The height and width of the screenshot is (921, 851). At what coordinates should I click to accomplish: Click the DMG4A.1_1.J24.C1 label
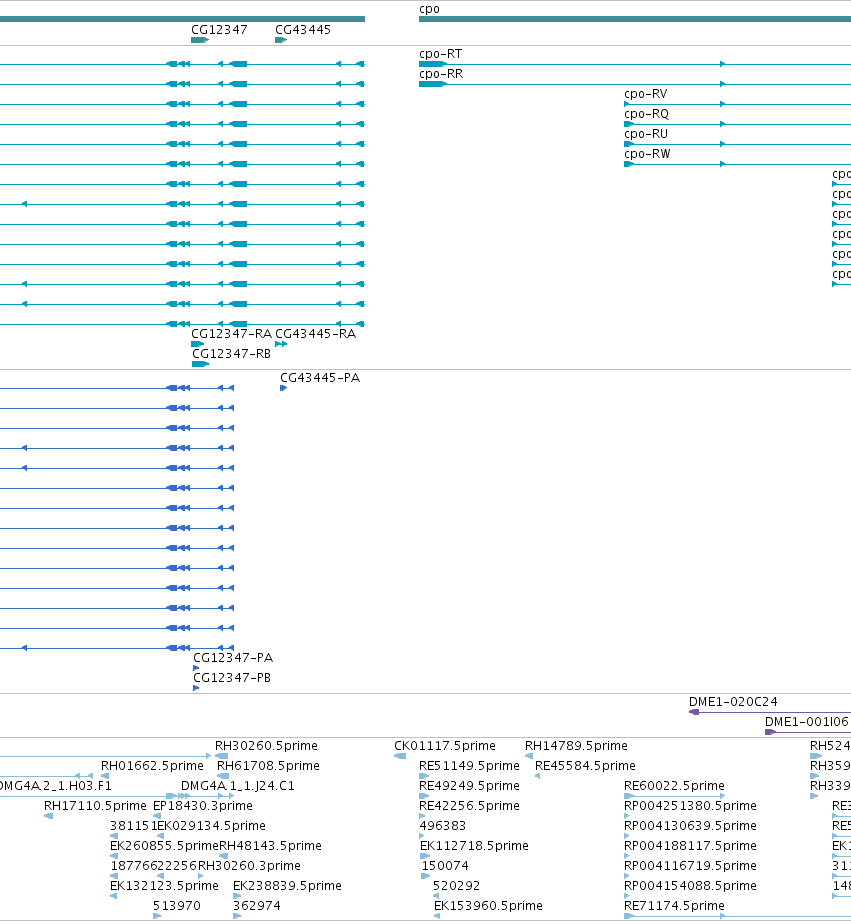coord(238,786)
